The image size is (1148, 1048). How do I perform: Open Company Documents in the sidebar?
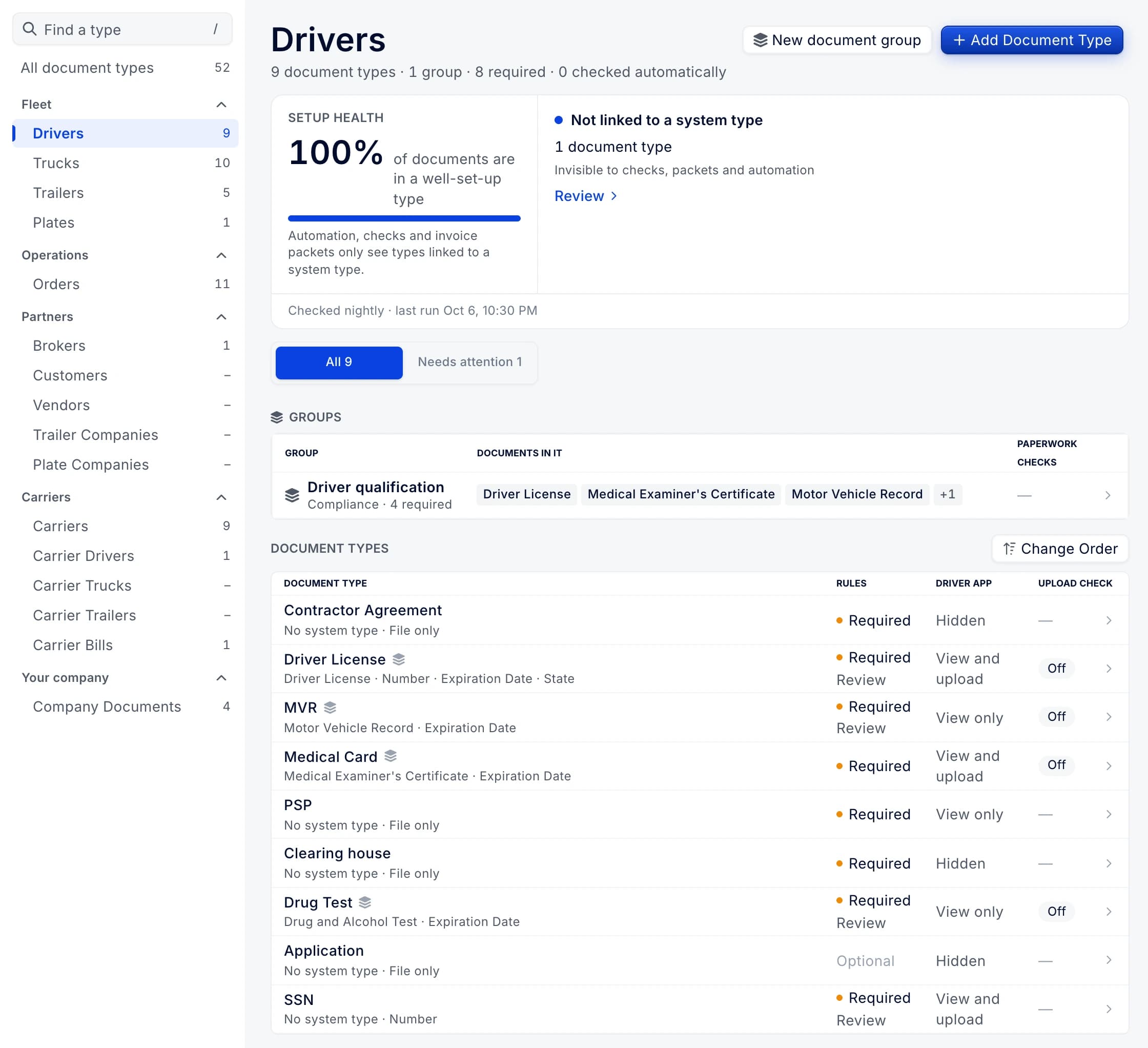pyautogui.click(x=125, y=707)
